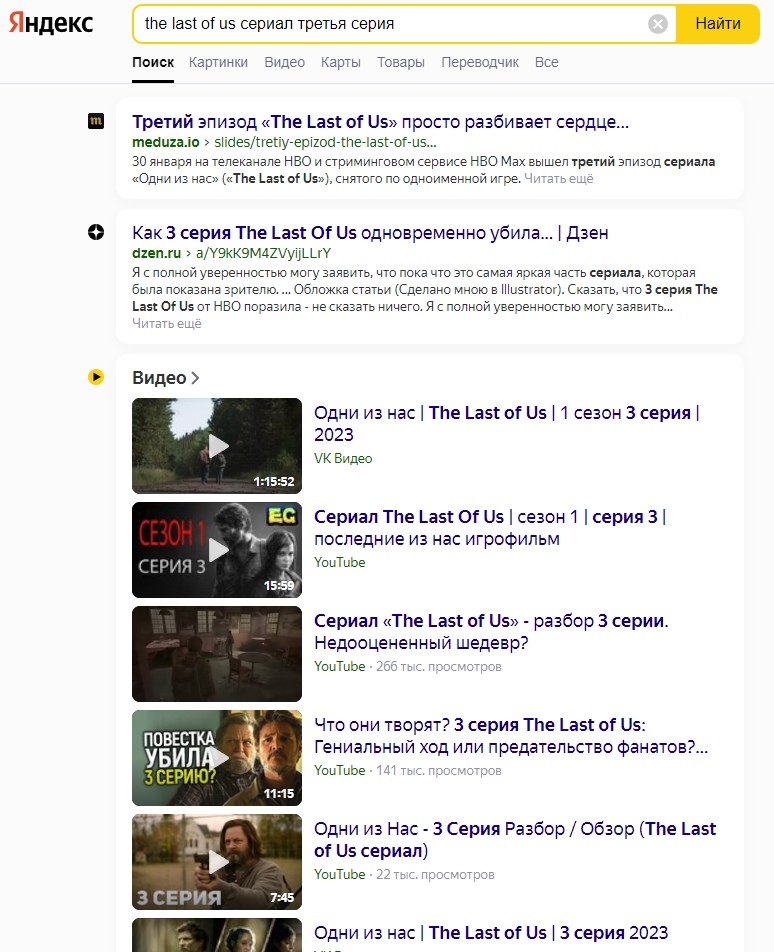The width and height of the screenshot is (774, 952).
Task: Click the yellow video play favicon icon
Action: [96, 377]
